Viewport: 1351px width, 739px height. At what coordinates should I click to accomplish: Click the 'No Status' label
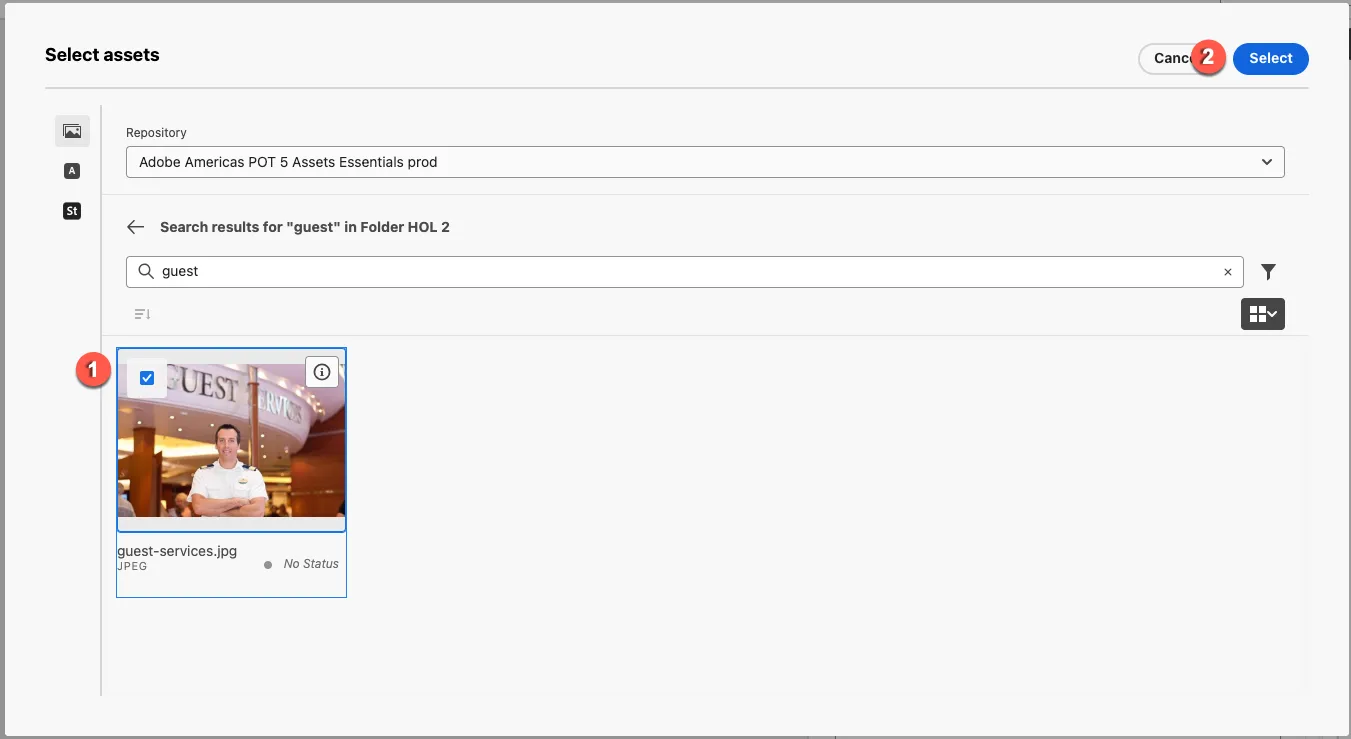click(x=311, y=564)
